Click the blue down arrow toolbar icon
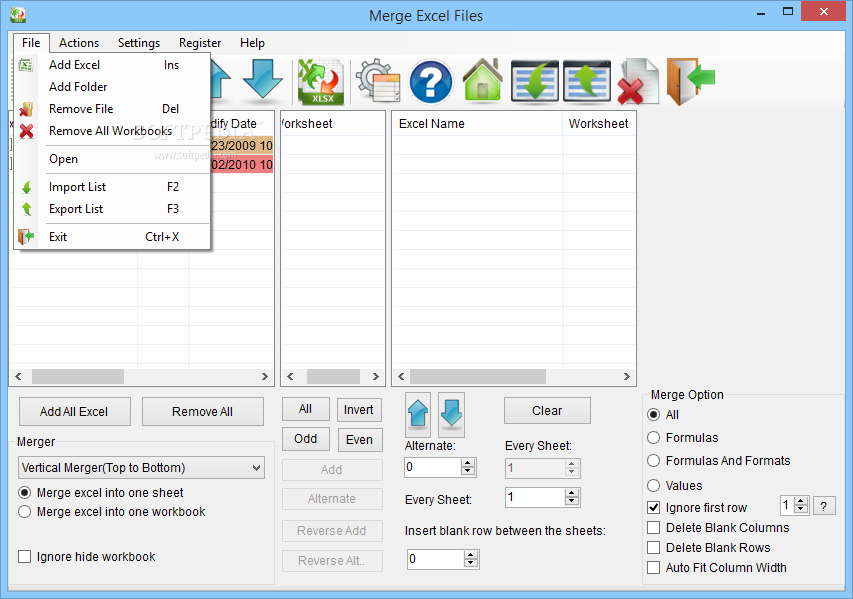Image resolution: width=853 pixels, height=599 pixels. coord(263,79)
